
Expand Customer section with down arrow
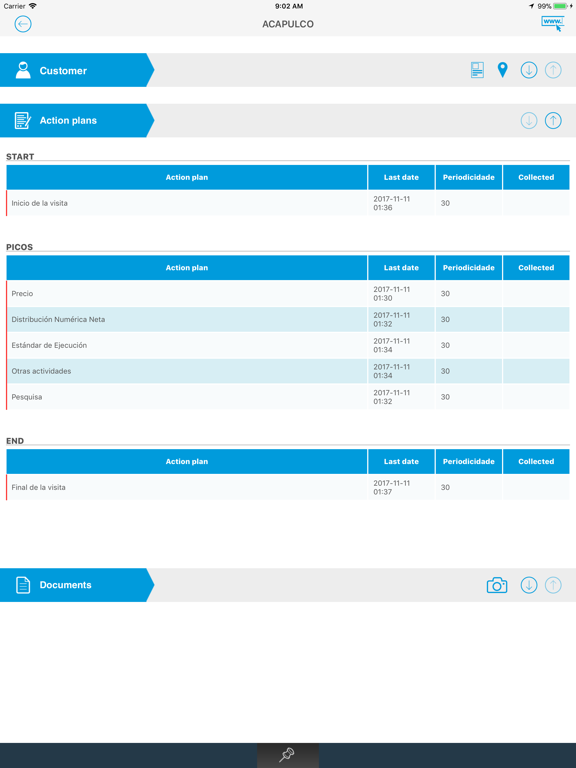pyautogui.click(x=528, y=70)
